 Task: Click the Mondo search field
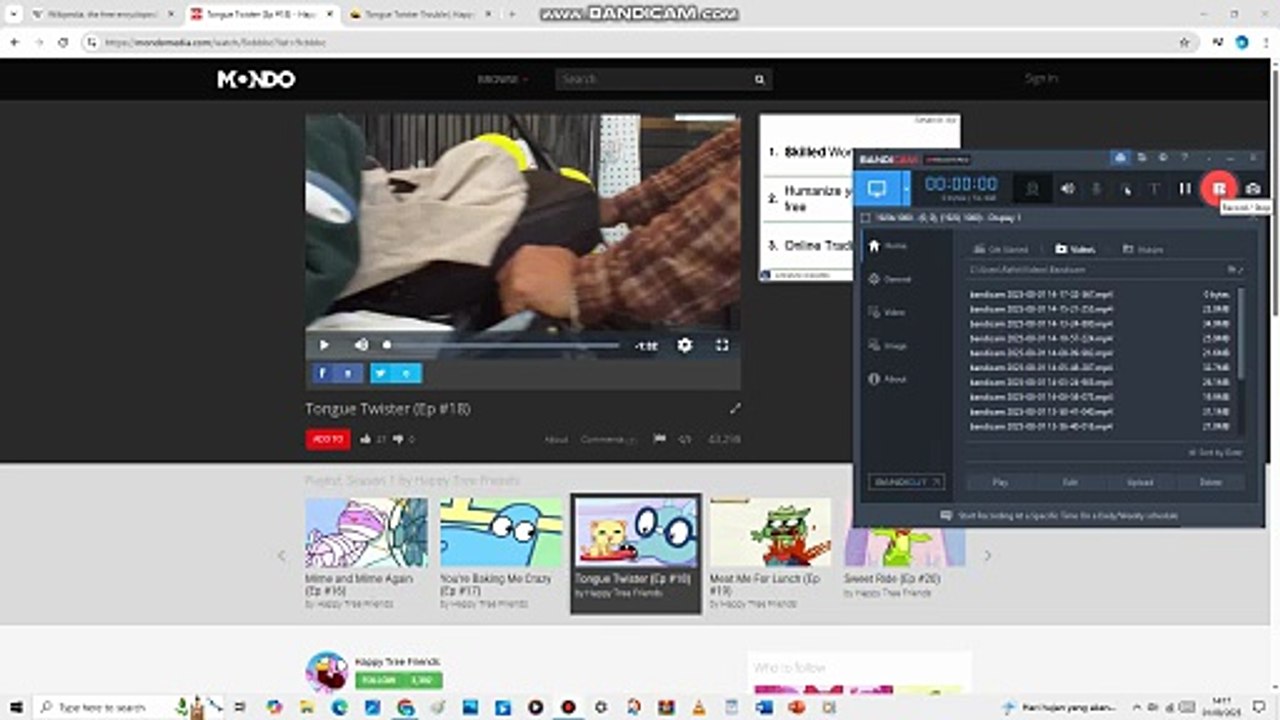pos(653,79)
